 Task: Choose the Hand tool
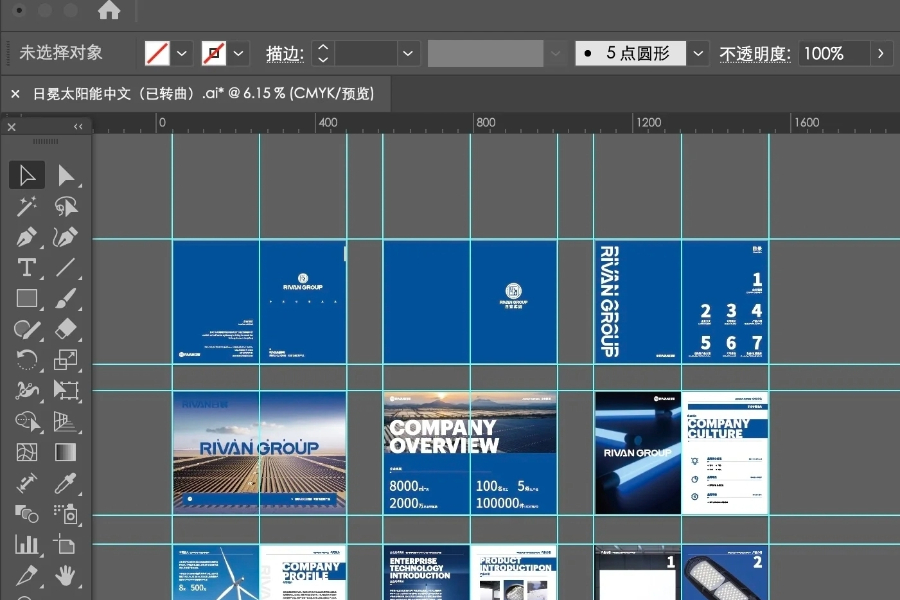point(65,575)
